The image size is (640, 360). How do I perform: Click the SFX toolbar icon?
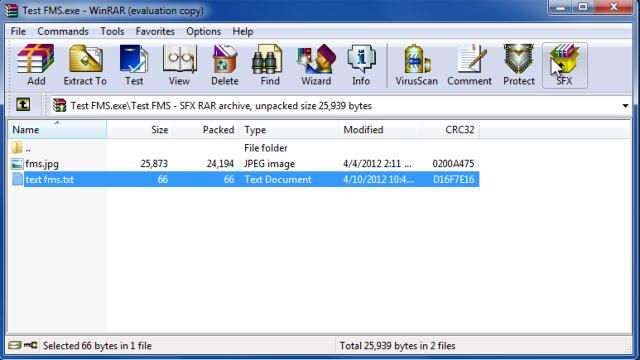tap(564, 65)
